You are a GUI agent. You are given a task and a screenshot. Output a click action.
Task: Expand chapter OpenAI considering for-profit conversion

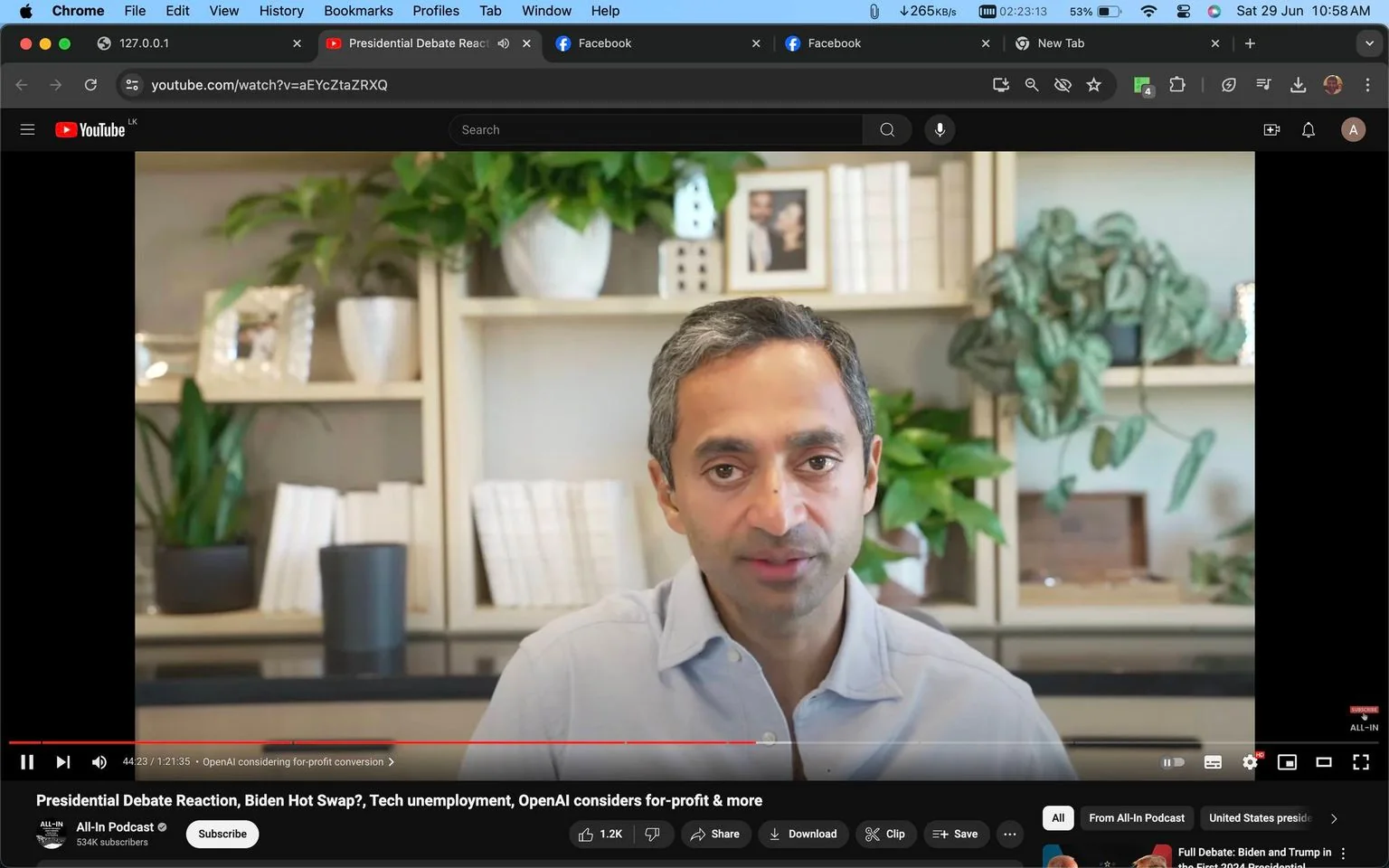[298, 762]
